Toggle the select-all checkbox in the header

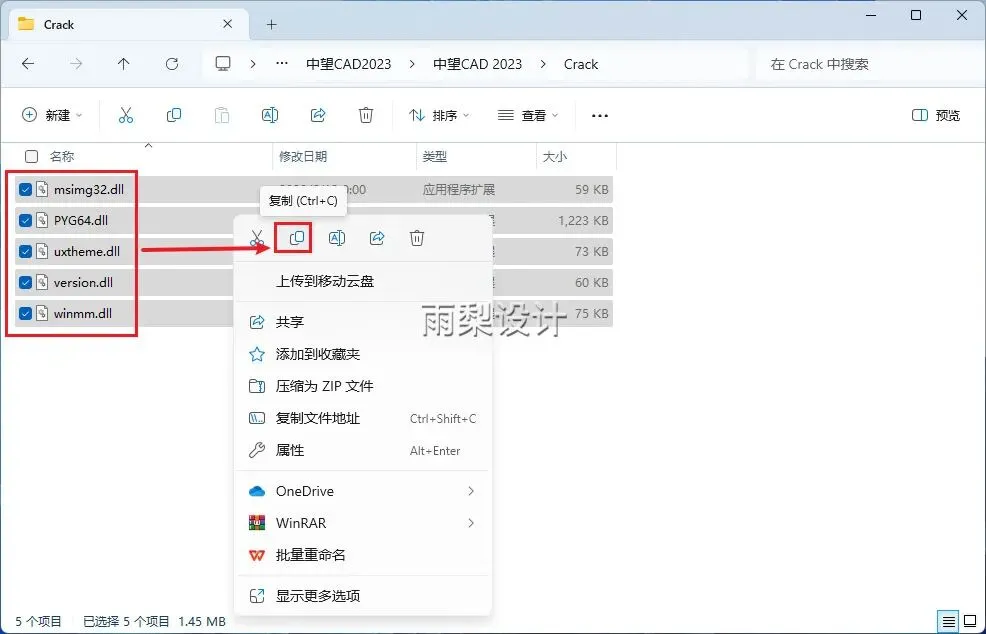click(x=31, y=157)
